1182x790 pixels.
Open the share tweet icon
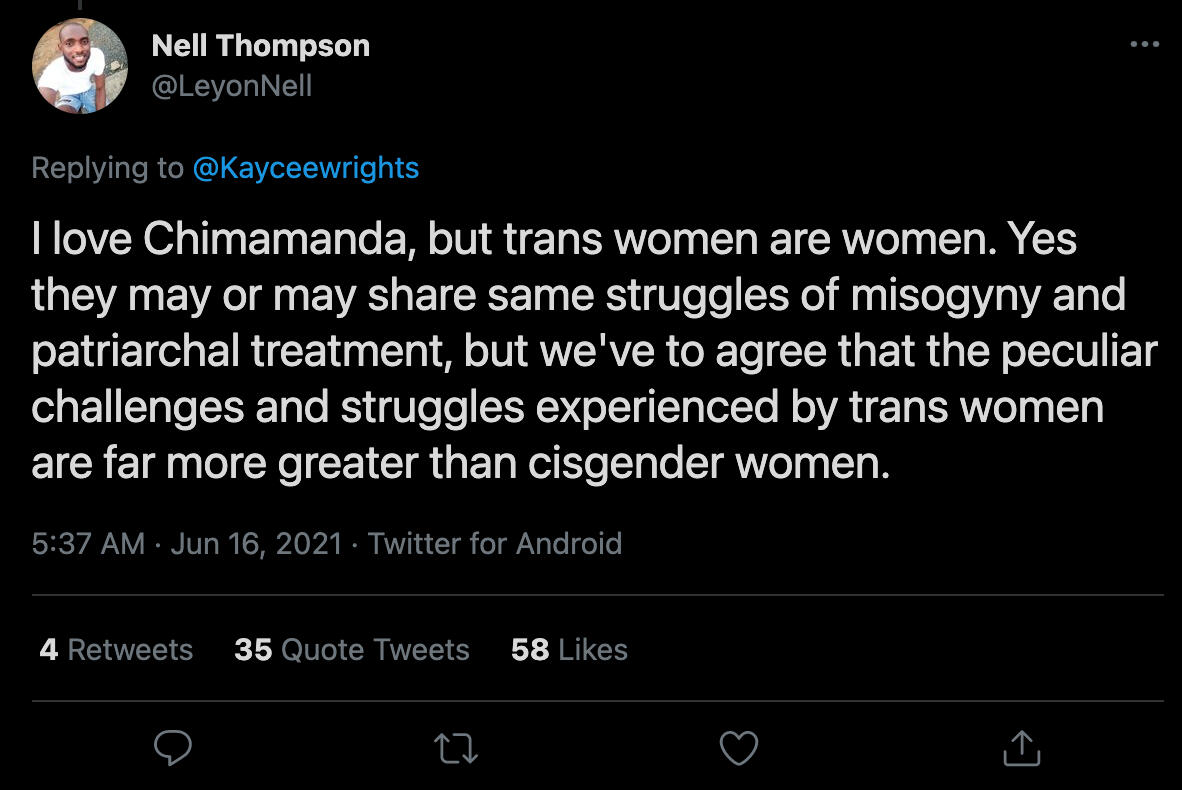1021,748
